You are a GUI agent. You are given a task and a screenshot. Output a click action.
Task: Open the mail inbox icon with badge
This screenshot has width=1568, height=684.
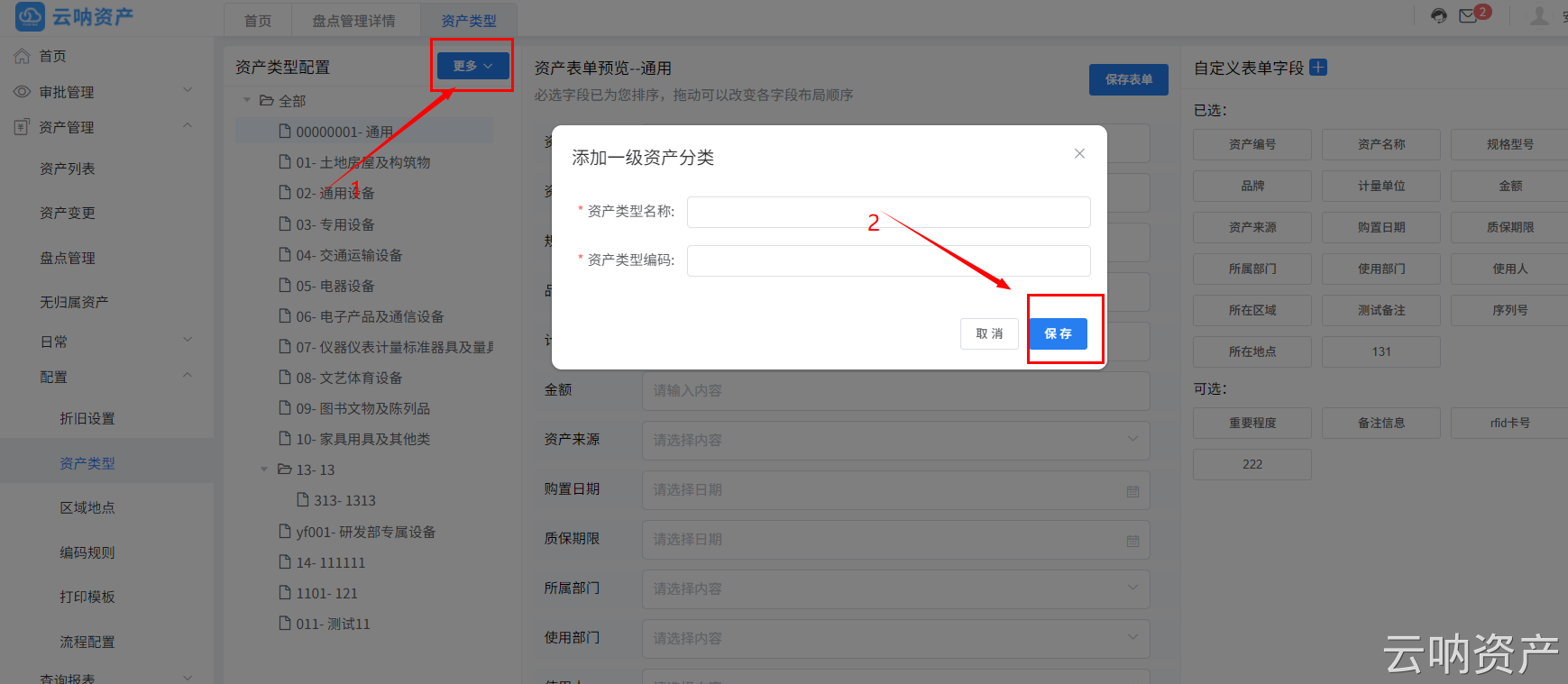click(1468, 16)
